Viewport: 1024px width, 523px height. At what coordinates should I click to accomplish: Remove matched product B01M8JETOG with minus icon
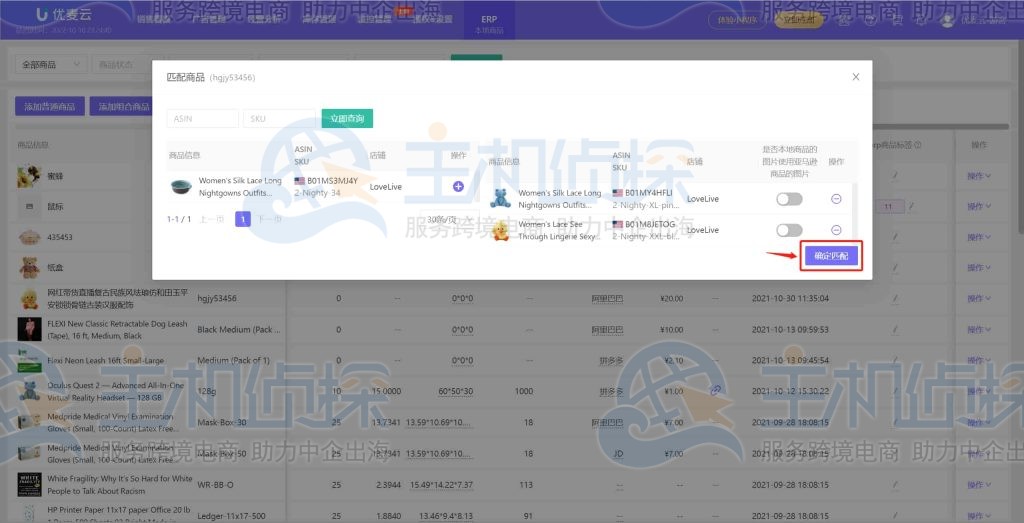click(836, 230)
